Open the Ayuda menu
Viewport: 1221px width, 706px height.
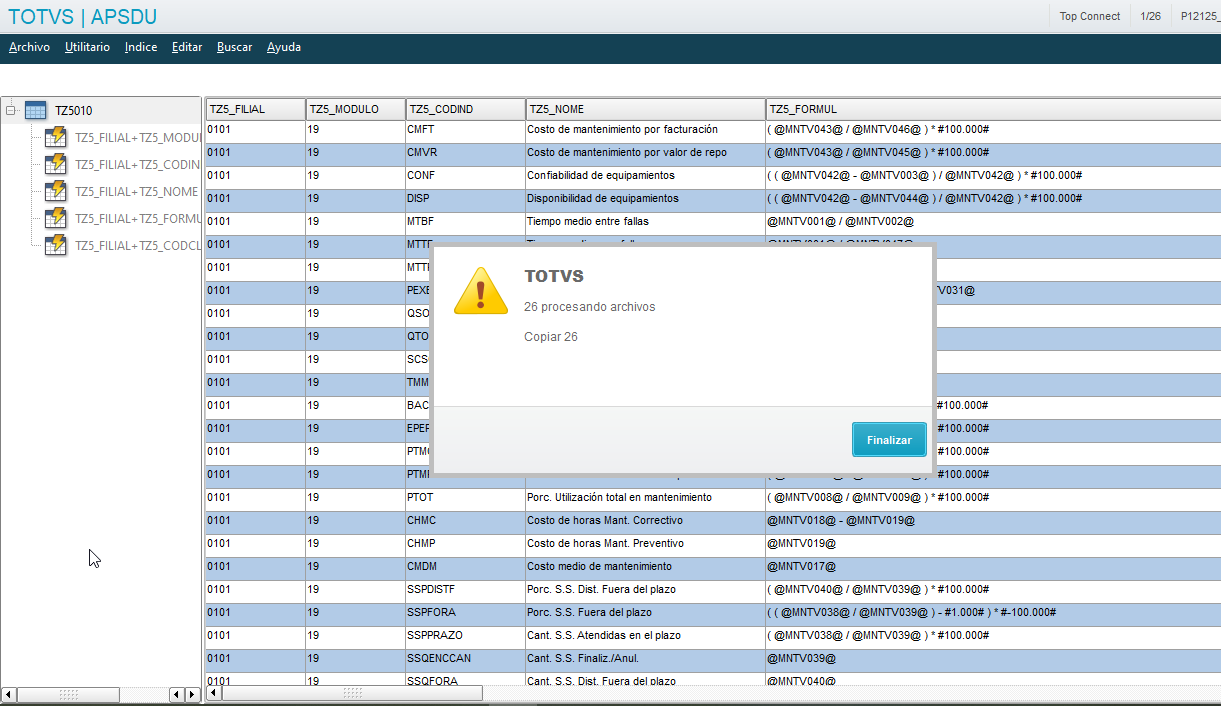pyautogui.click(x=284, y=47)
